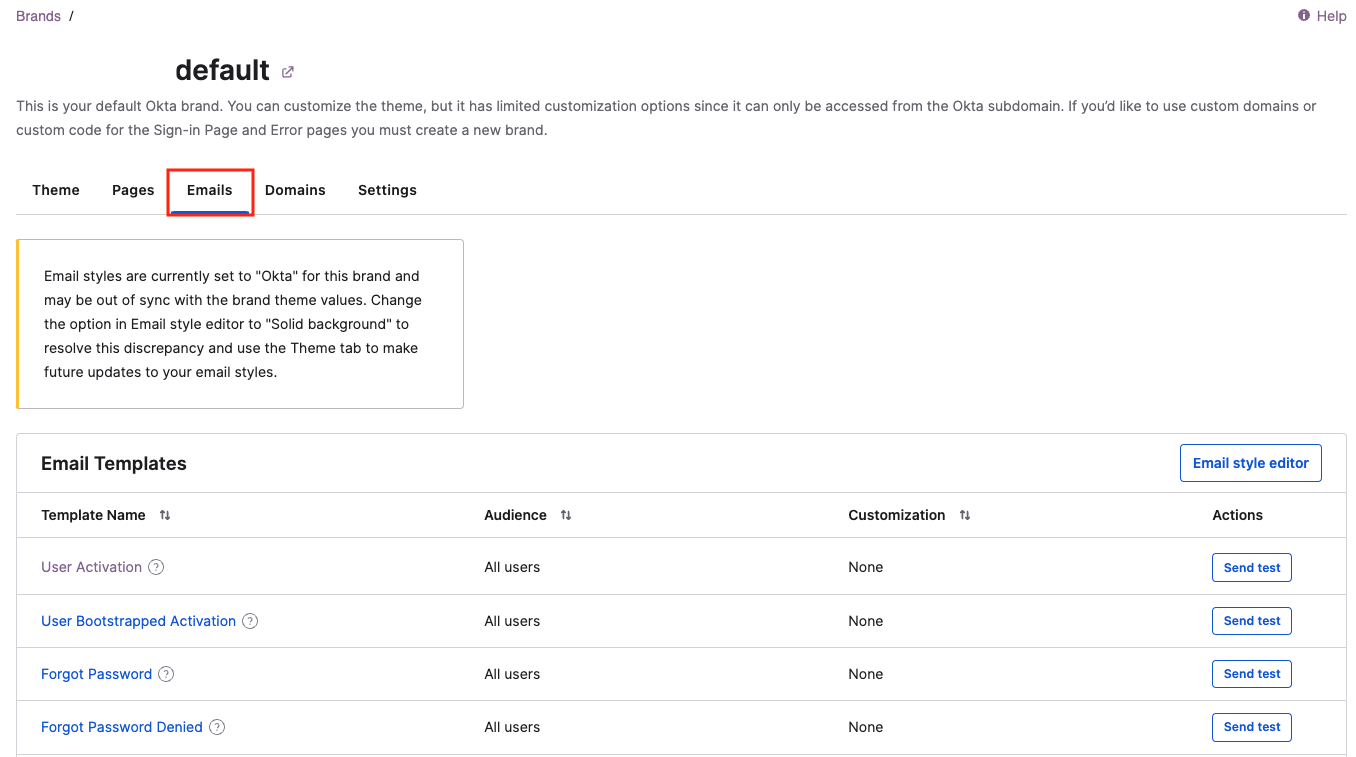Sort by Customization column arrows
1356x757 pixels.
pyautogui.click(x=965, y=515)
